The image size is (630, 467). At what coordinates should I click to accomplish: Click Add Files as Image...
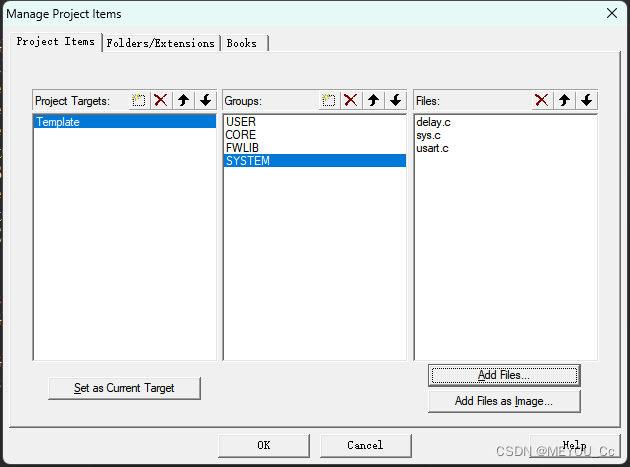click(x=504, y=401)
